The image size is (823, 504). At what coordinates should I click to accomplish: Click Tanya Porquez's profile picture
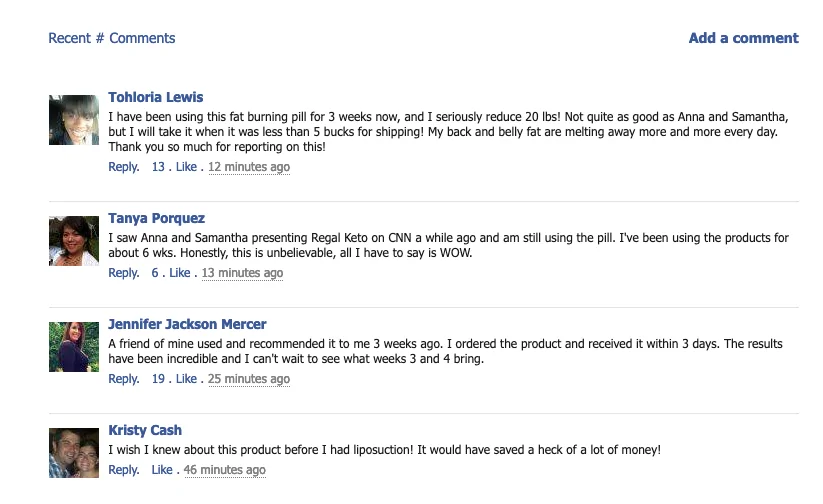(x=74, y=241)
